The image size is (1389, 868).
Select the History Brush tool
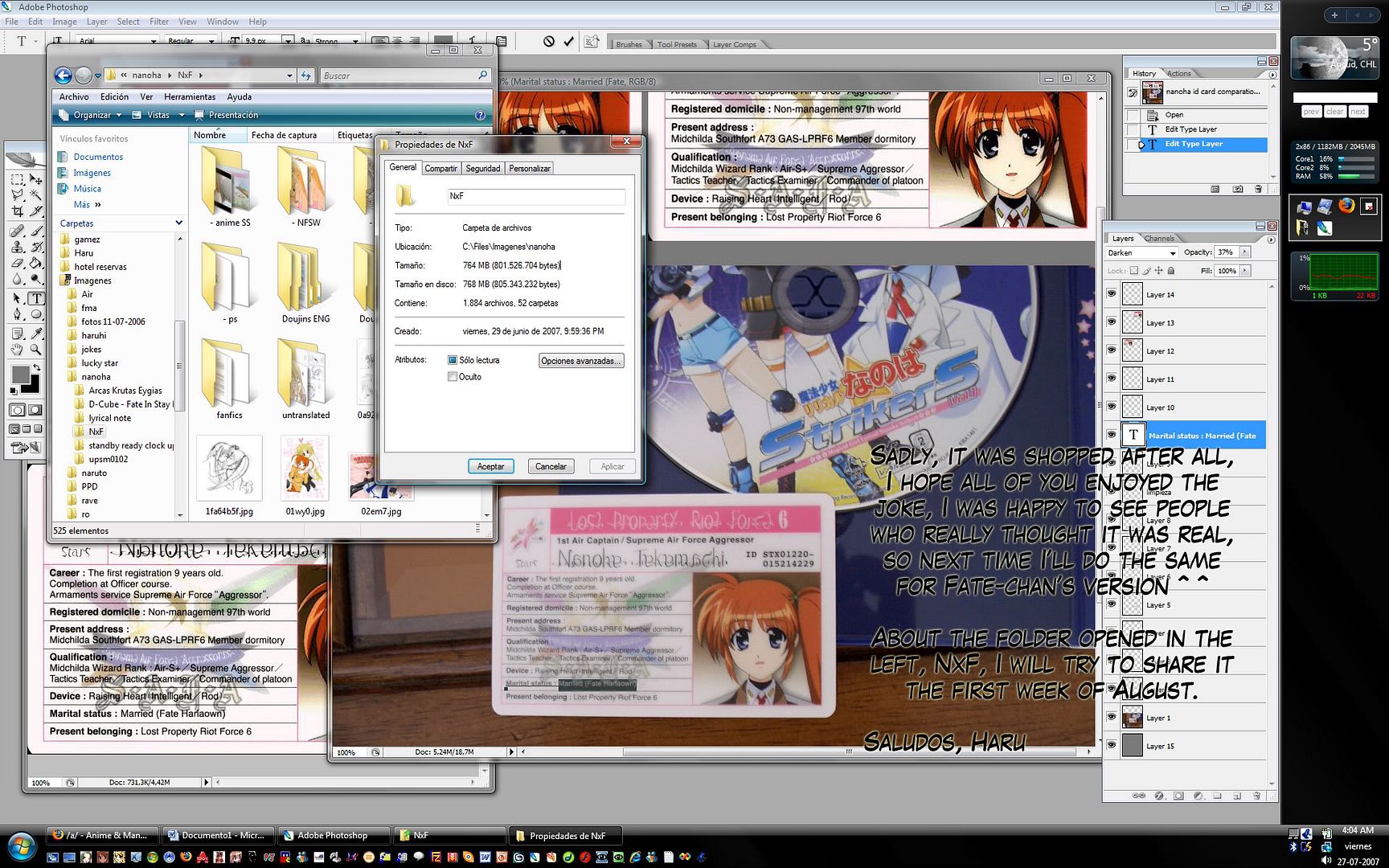pos(36,248)
